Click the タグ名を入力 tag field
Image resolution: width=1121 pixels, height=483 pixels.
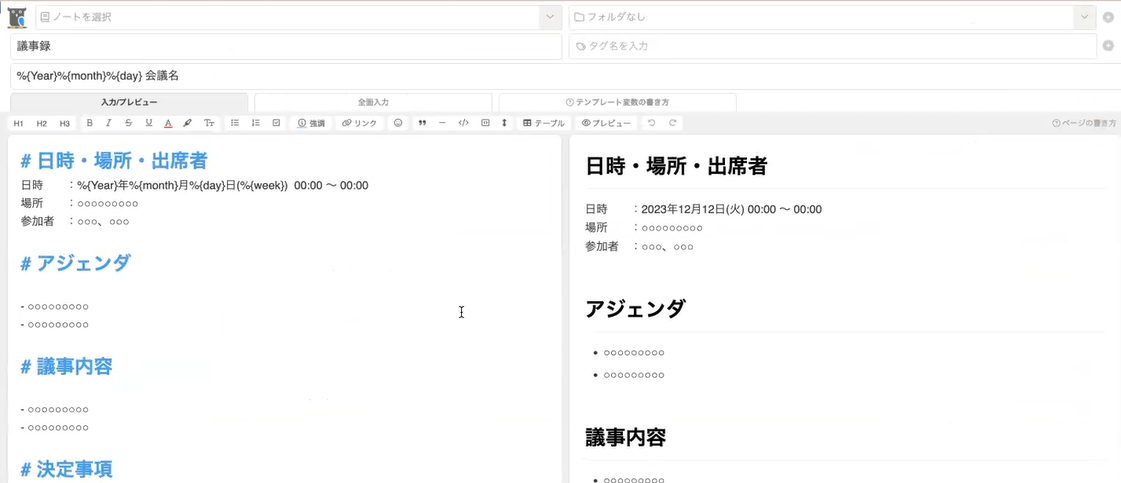[x=833, y=46]
